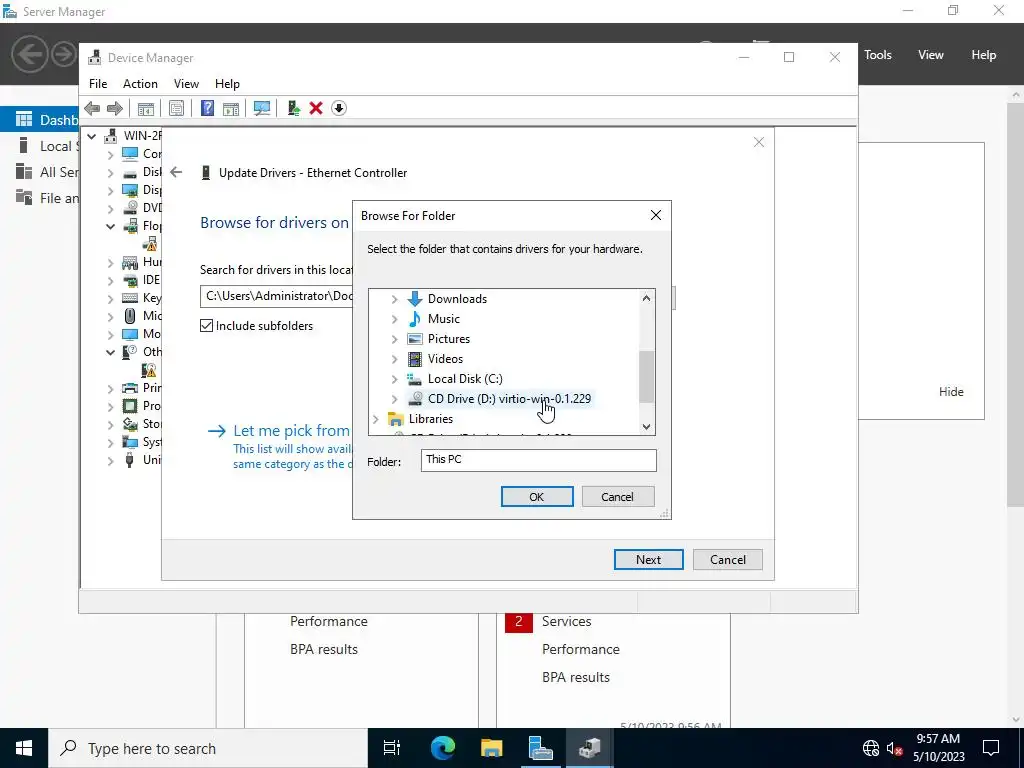Click Next in Update Drivers wizard
This screenshot has height=768, width=1024.
tap(648, 560)
